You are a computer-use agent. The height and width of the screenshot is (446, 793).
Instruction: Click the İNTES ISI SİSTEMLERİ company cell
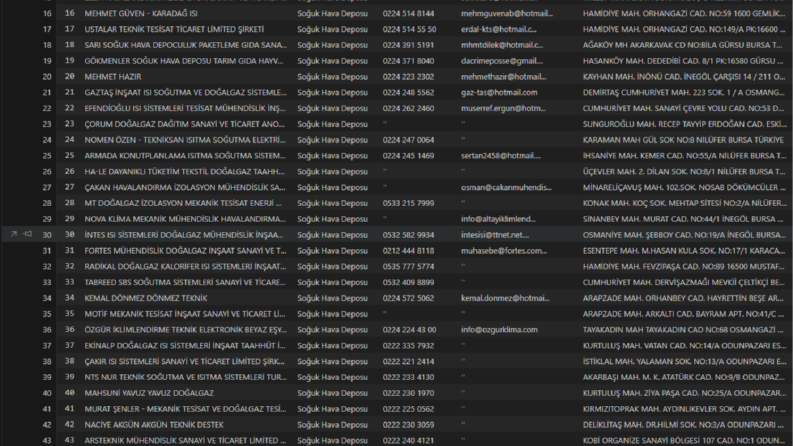(184, 235)
